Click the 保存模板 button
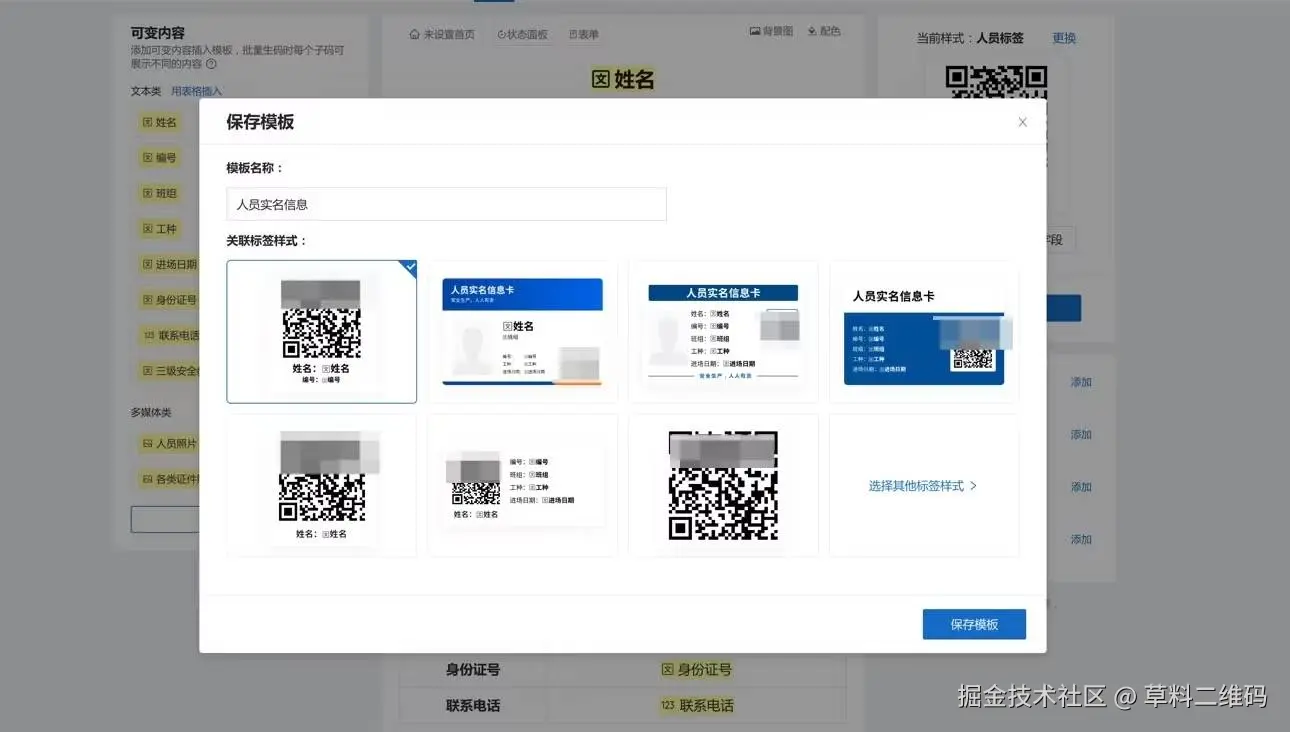The width and height of the screenshot is (1290, 732). pyautogui.click(x=974, y=624)
